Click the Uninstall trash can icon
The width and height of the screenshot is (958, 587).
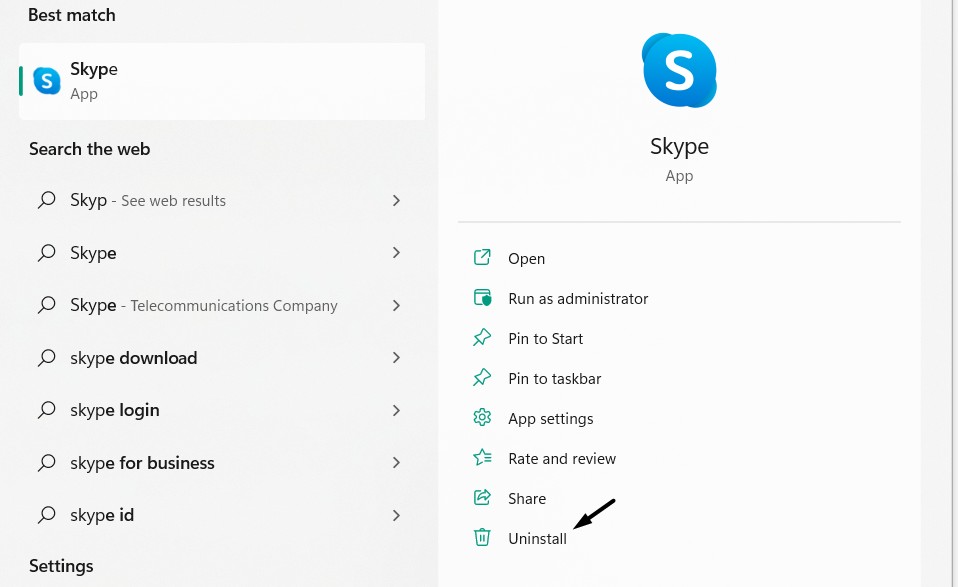[482, 538]
